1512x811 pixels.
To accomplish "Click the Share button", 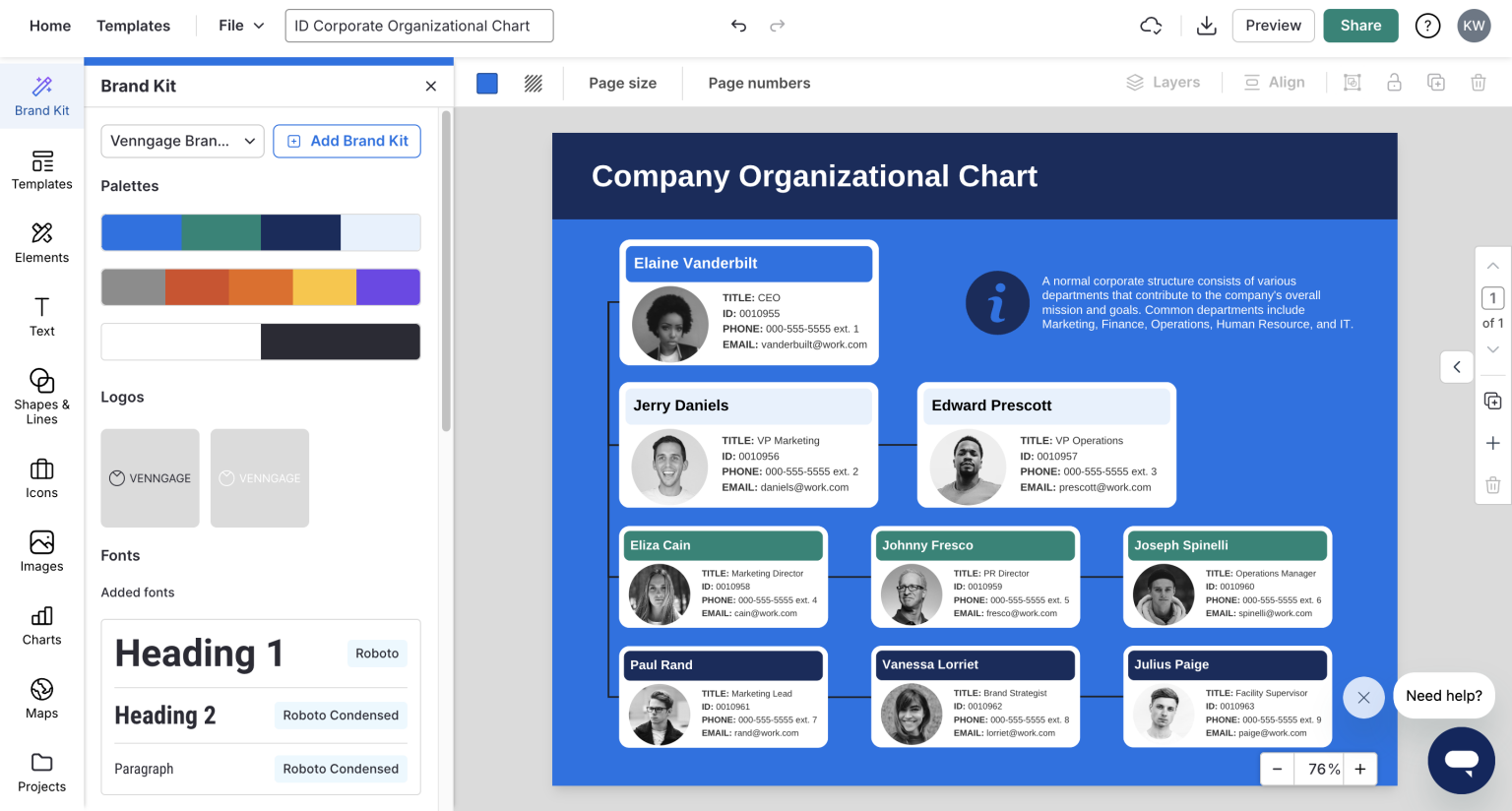I will [1360, 26].
